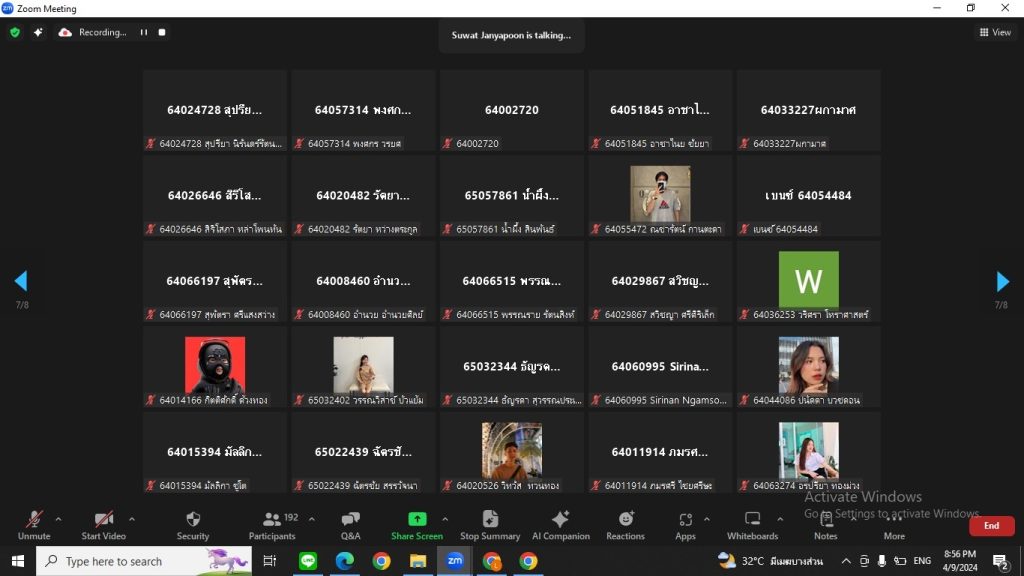Open Microsoft Edge from the taskbar
1024x576 pixels.
(345, 561)
